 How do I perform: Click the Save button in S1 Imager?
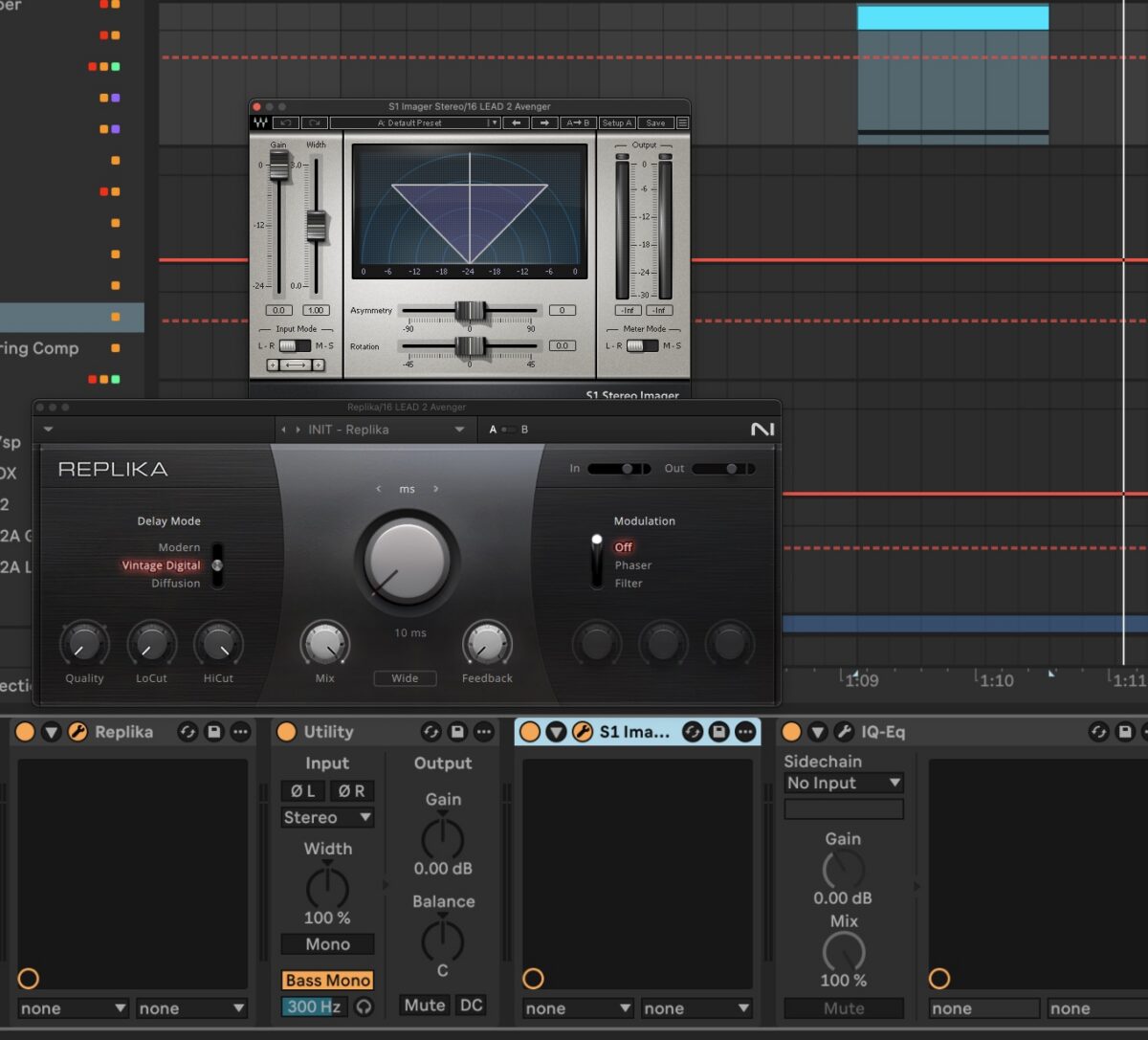(x=655, y=122)
